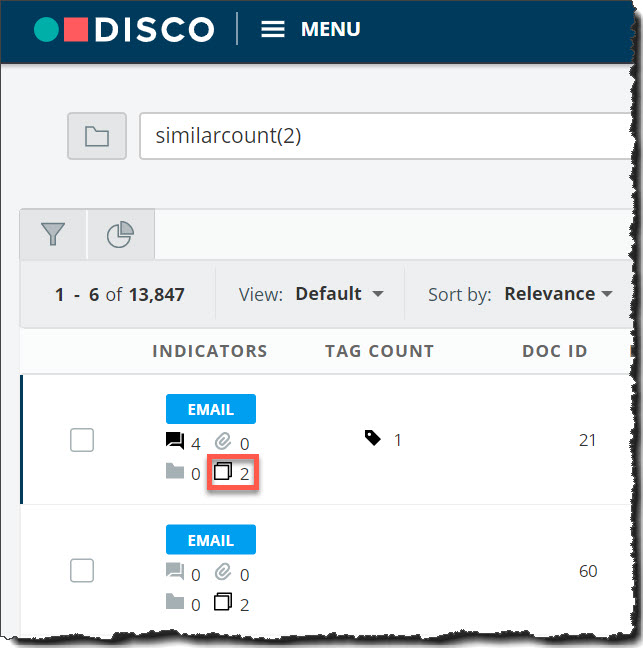The height and width of the screenshot is (648, 643).
Task: Click the similarcount(2) search field
Action: tap(380, 136)
